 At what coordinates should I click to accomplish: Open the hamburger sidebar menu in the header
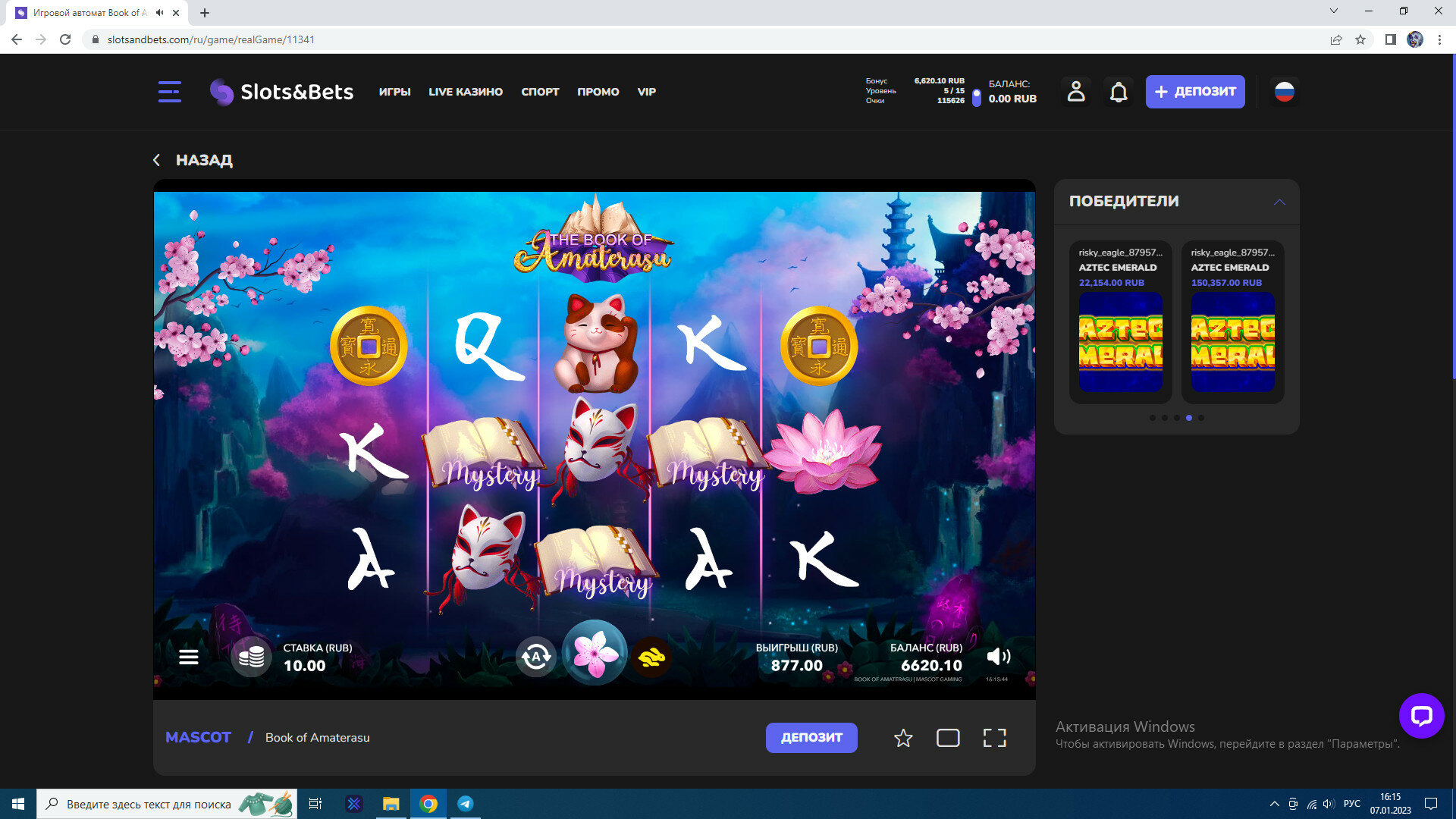[x=169, y=92]
